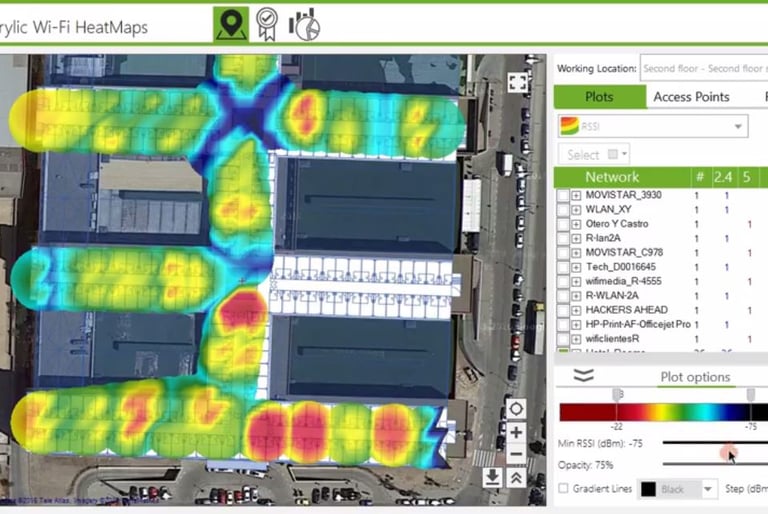Screen dimensions: 768x514
Task: Open the map location view icon
Action: tap(231, 24)
